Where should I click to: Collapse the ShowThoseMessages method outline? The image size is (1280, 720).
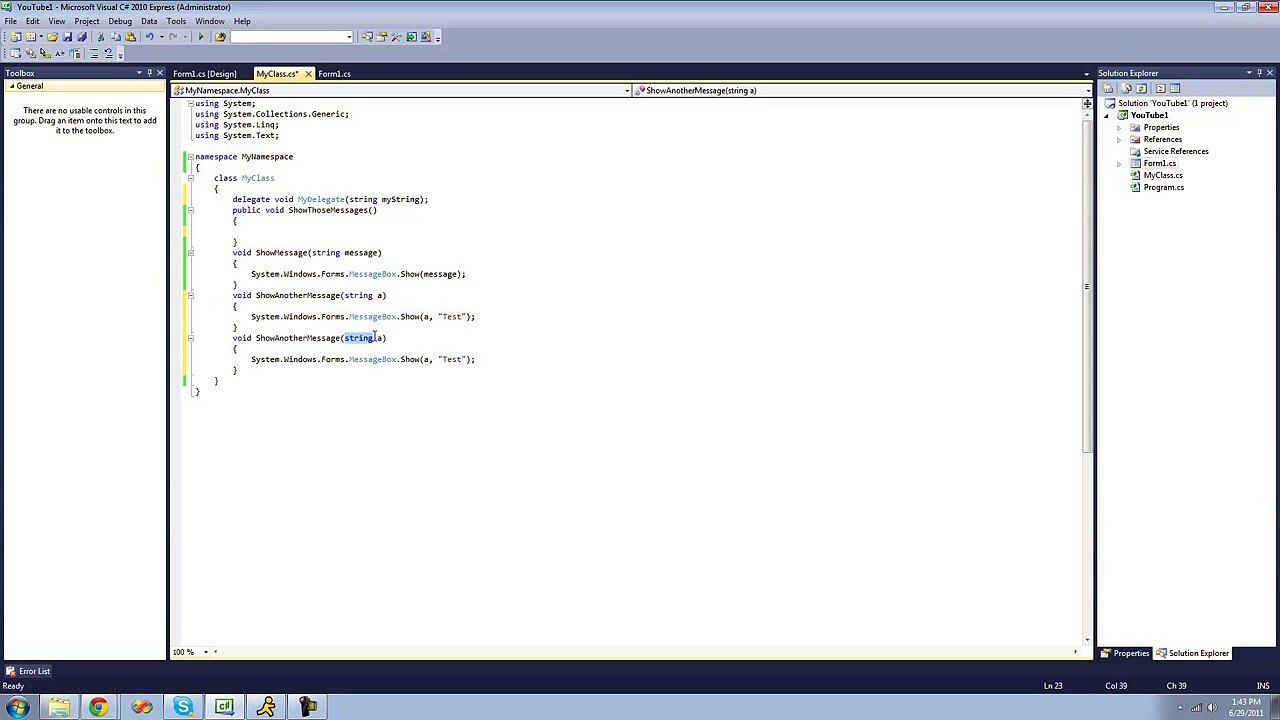click(x=190, y=210)
